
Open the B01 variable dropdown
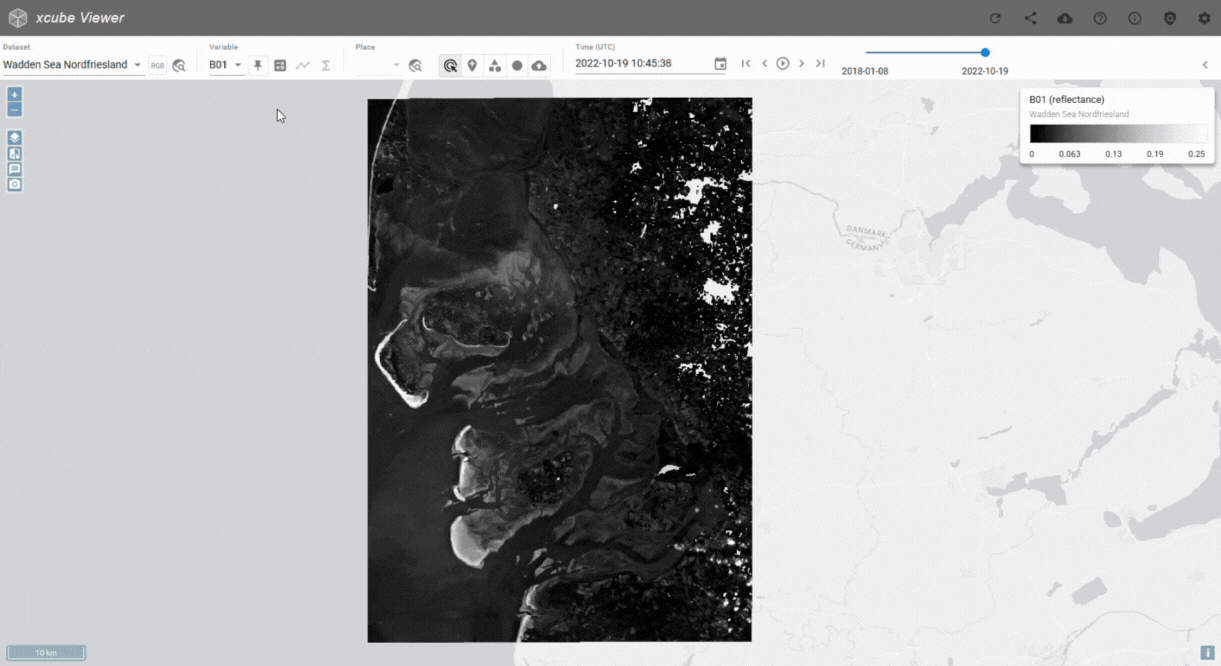click(x=226, y=65)
